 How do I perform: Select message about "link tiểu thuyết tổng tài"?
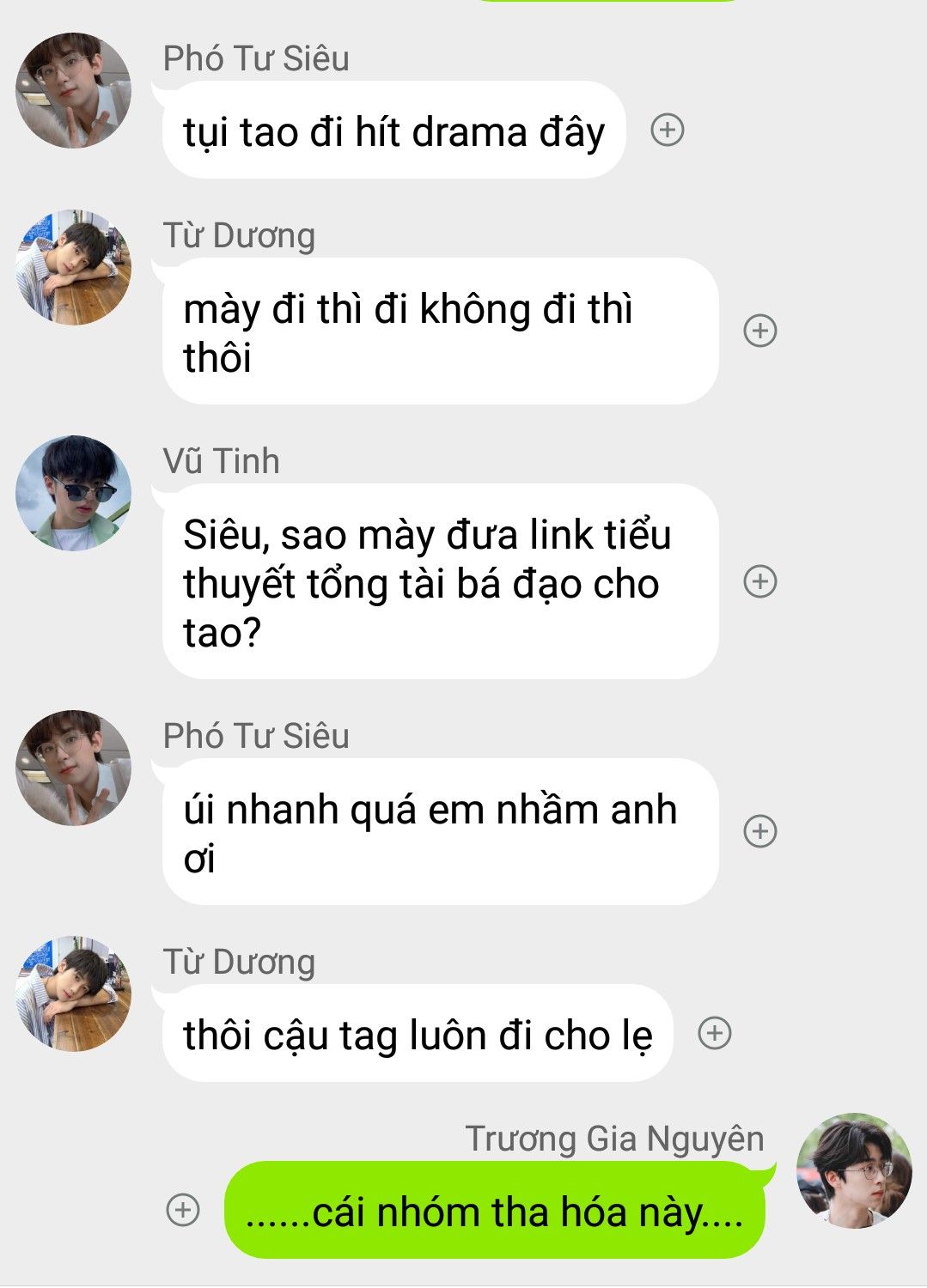[x=440, y=582]
